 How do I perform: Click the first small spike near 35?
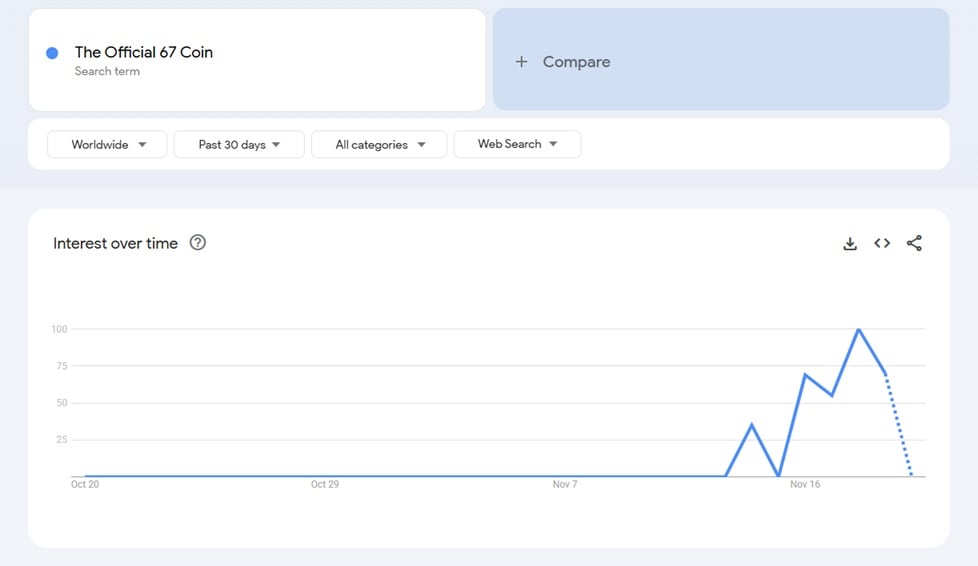coord(752,425)
